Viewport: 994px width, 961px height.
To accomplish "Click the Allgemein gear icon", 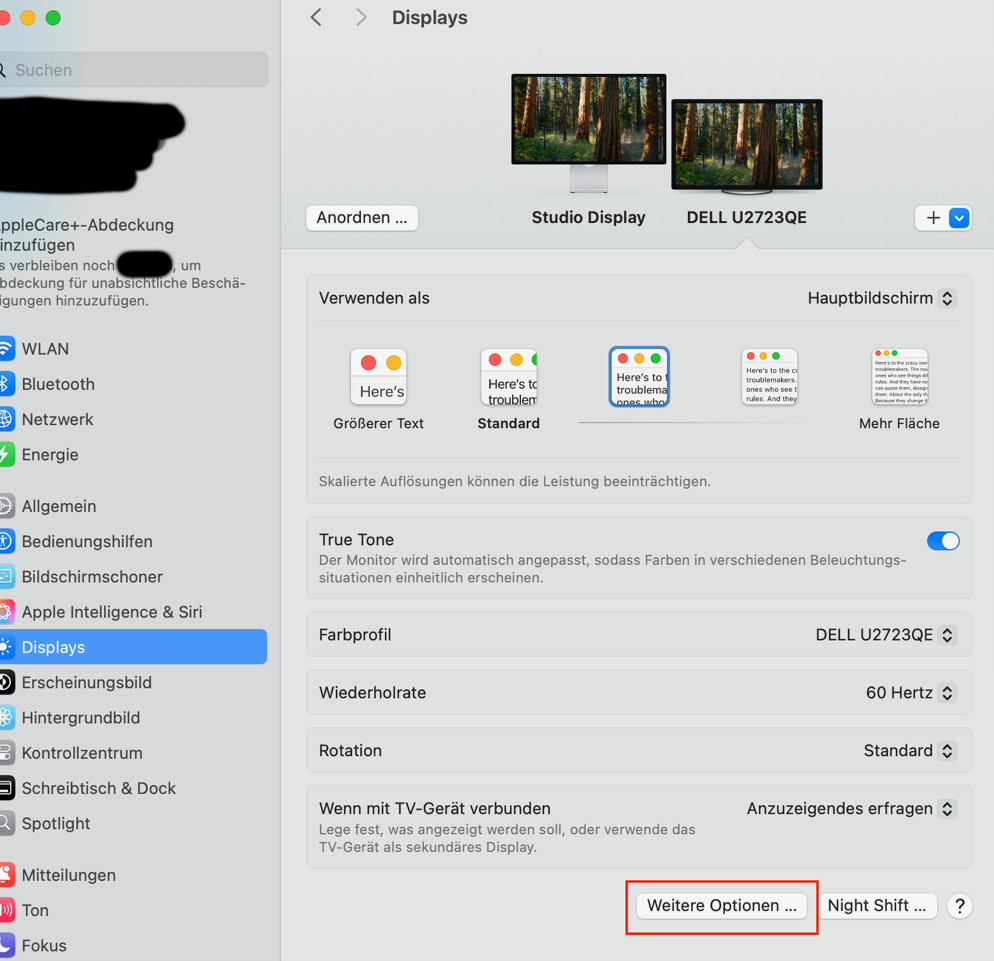I will [x=6, y=506].
